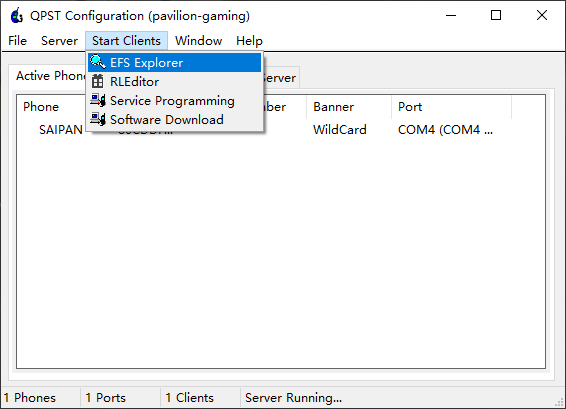Open the File menu
The image size is (566, 409).
pyautogui.click(x=17, y=41)
